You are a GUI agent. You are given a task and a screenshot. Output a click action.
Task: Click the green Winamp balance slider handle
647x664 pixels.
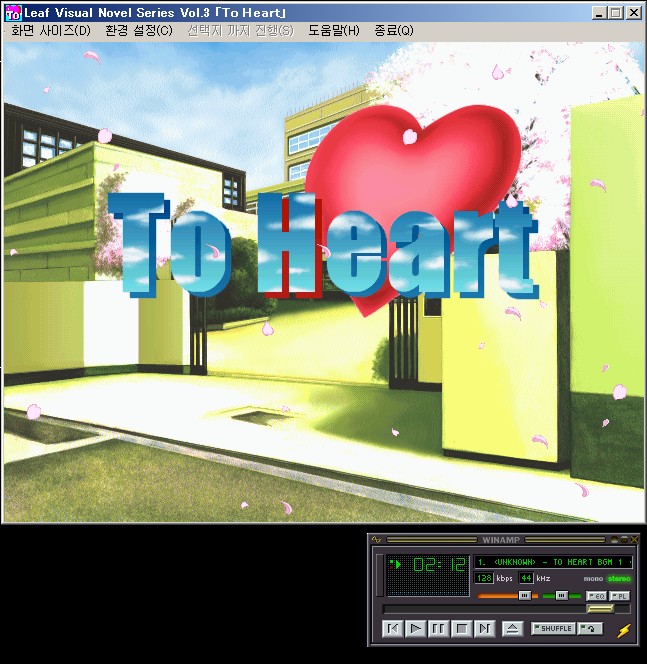point(561,596)
